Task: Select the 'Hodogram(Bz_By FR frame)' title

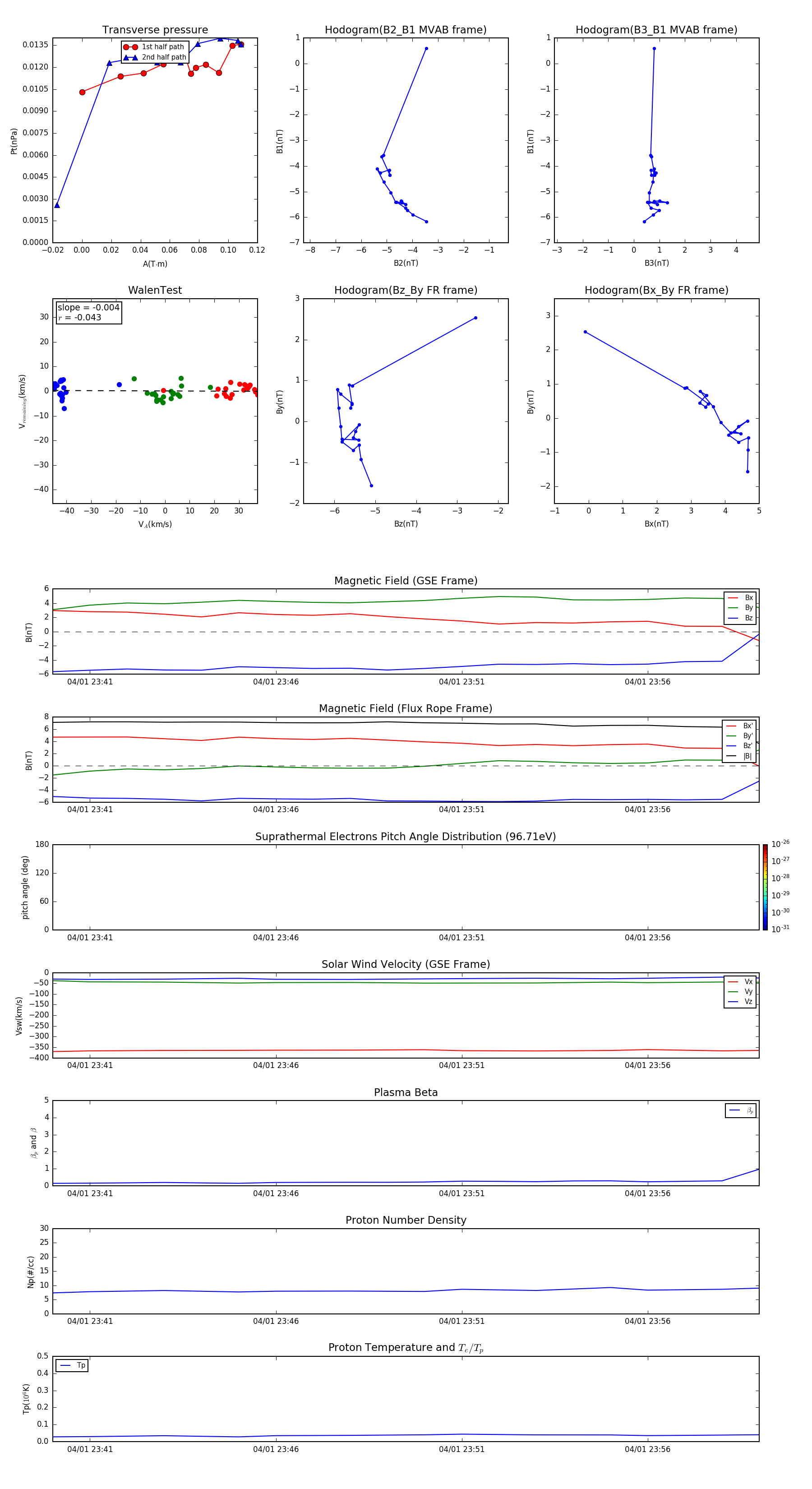Action: tap(406, 290)
